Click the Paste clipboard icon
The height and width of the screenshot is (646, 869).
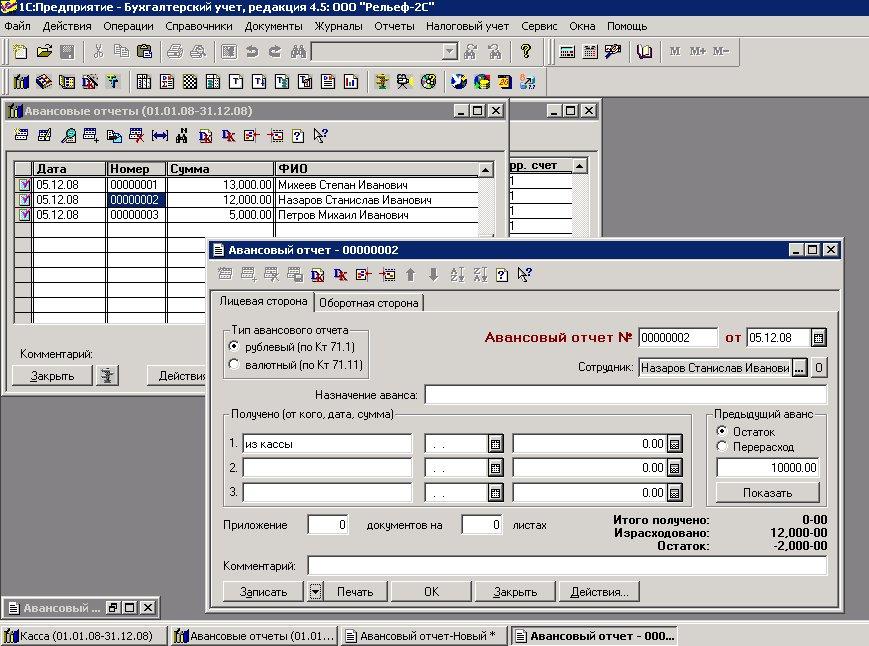[x=144, y=52]
